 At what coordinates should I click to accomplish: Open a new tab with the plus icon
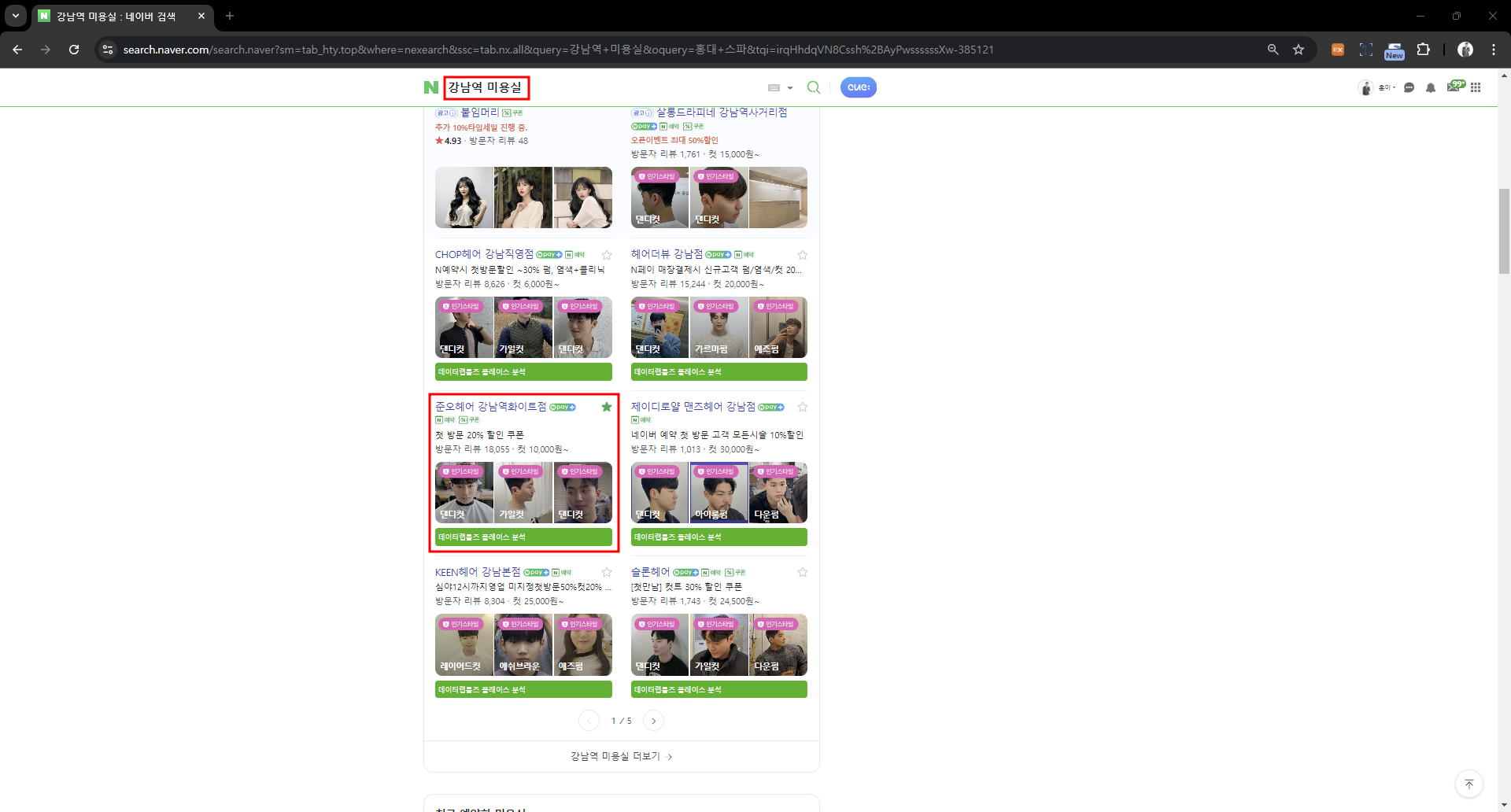(230, 16)
